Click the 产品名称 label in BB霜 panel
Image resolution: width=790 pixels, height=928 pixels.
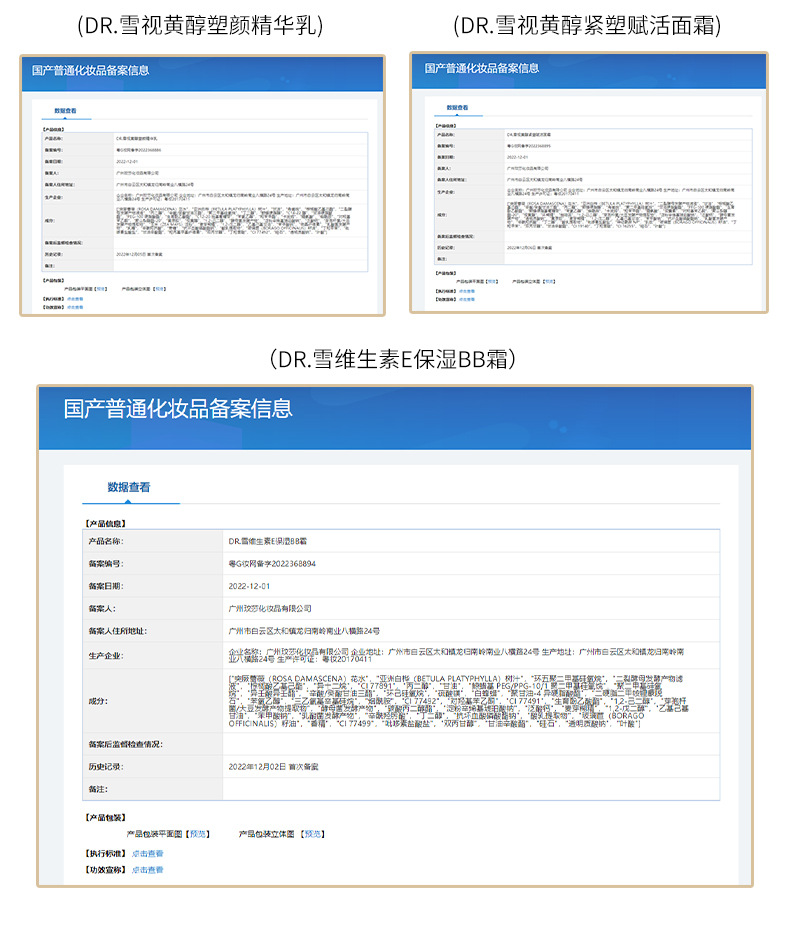pos(106,541)
